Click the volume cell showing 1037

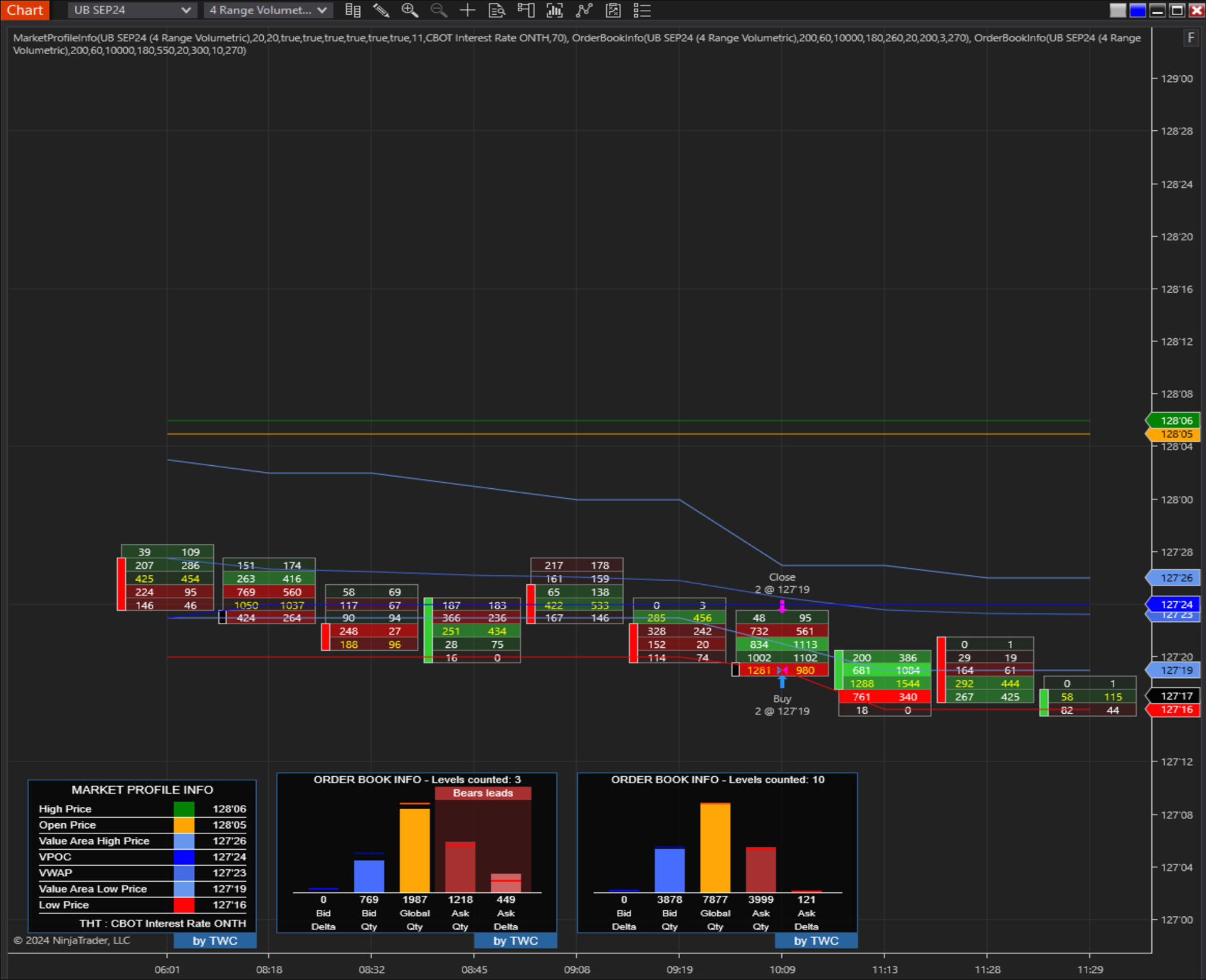pyautogui.click(x=292, y=605)
